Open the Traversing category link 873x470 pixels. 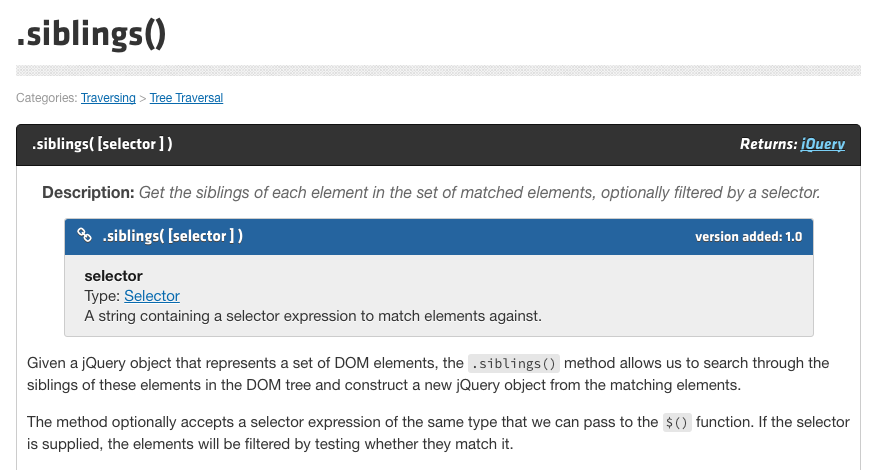point(108,98)
